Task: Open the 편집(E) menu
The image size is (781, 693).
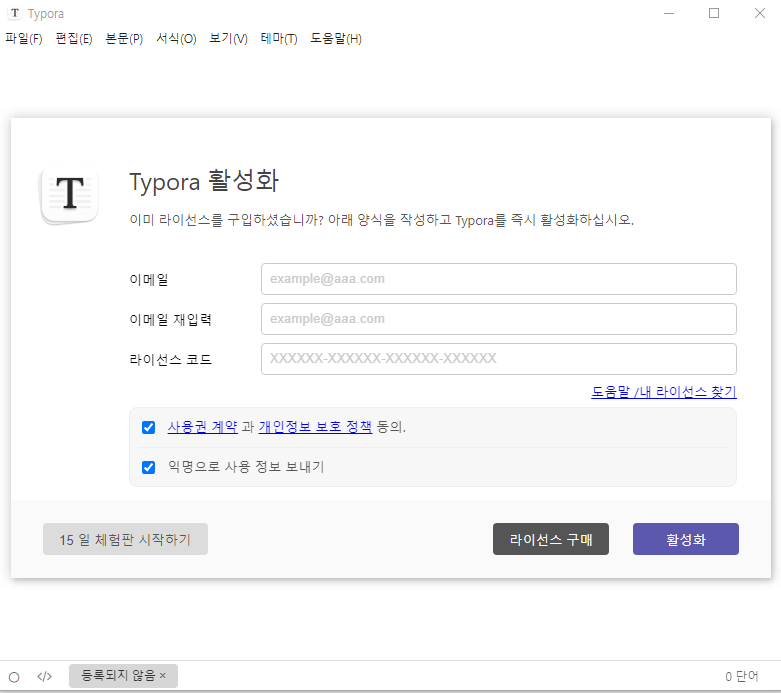Action: click(x=74, y=38)
